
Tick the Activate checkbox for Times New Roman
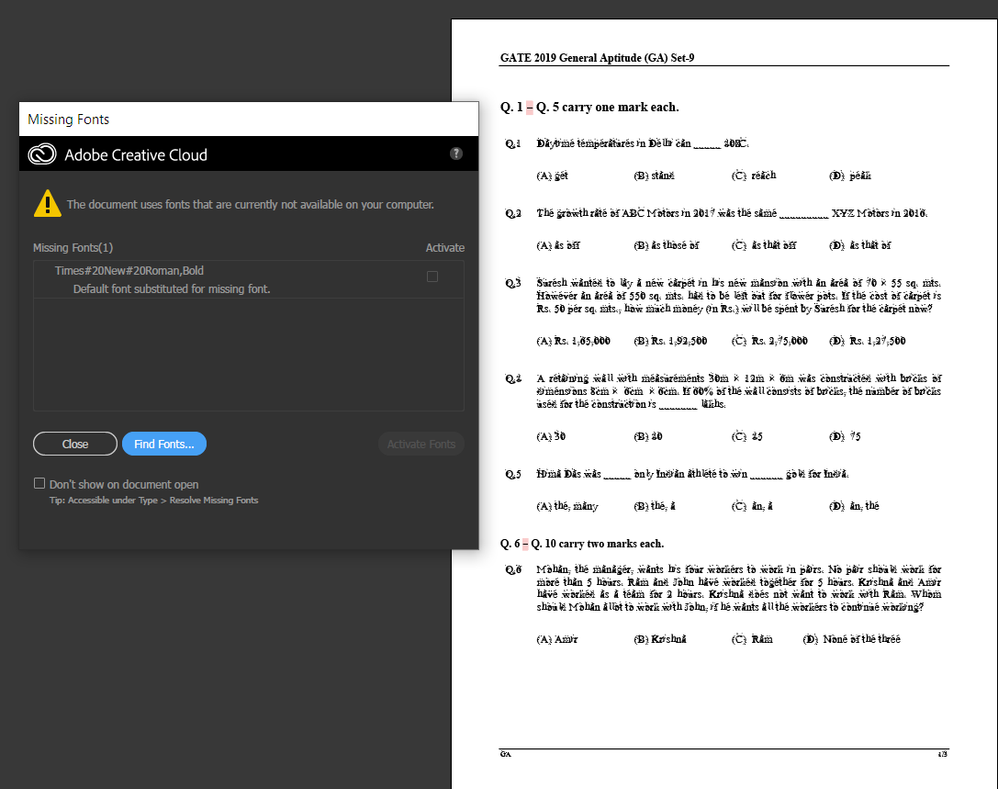pyautogui.click(x=432, y=276)
